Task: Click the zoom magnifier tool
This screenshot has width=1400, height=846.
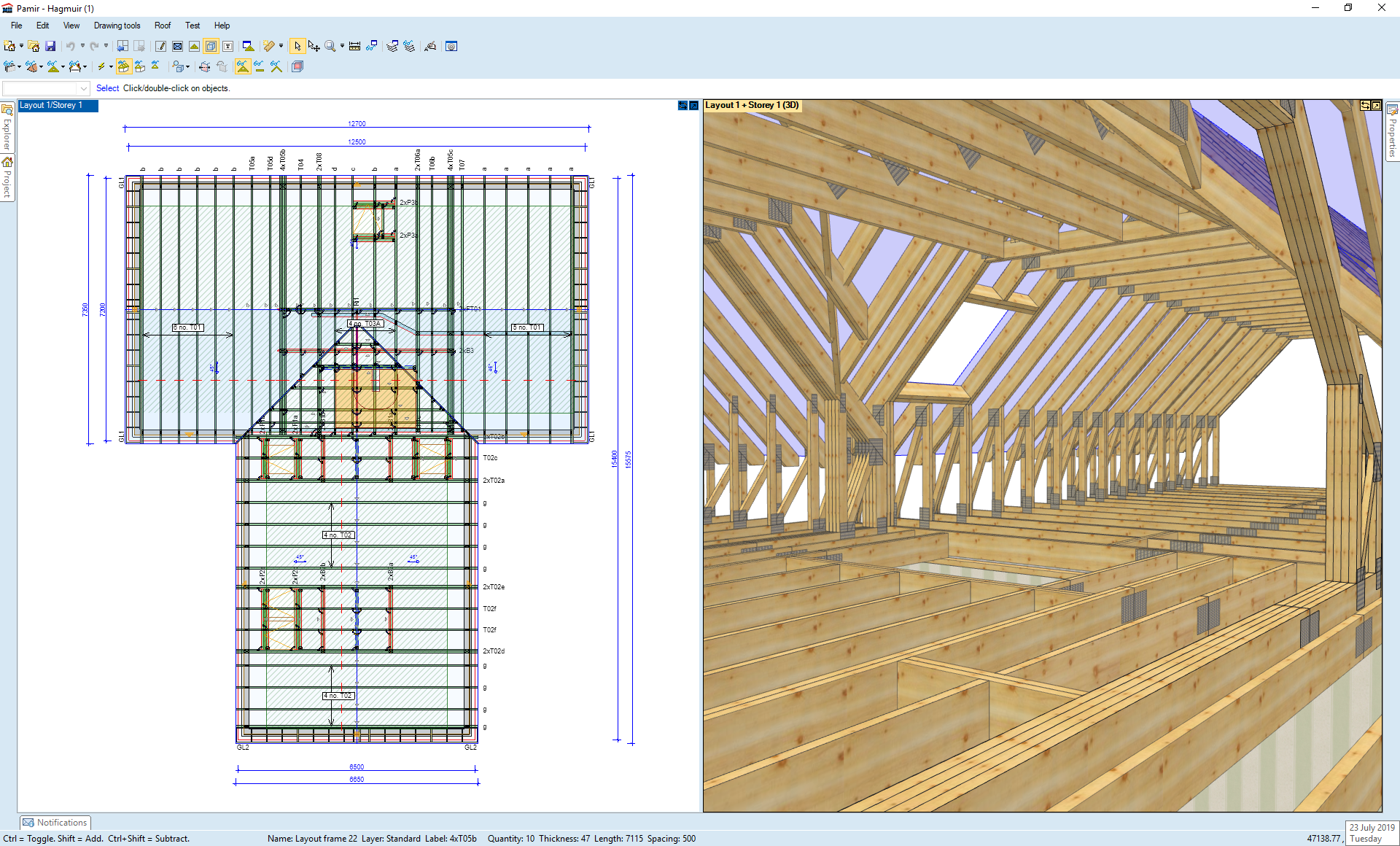Action: 330,46
